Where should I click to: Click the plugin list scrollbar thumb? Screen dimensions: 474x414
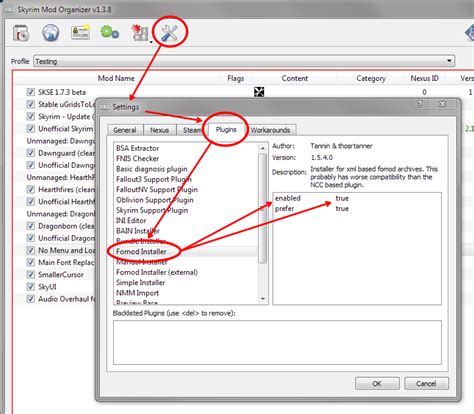(263, 208)
